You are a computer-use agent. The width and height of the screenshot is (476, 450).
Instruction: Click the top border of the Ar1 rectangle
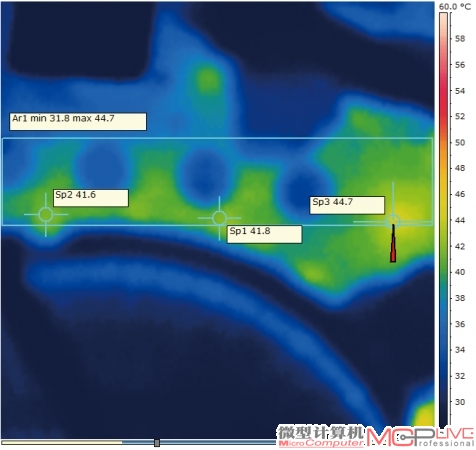pos(218,138)
